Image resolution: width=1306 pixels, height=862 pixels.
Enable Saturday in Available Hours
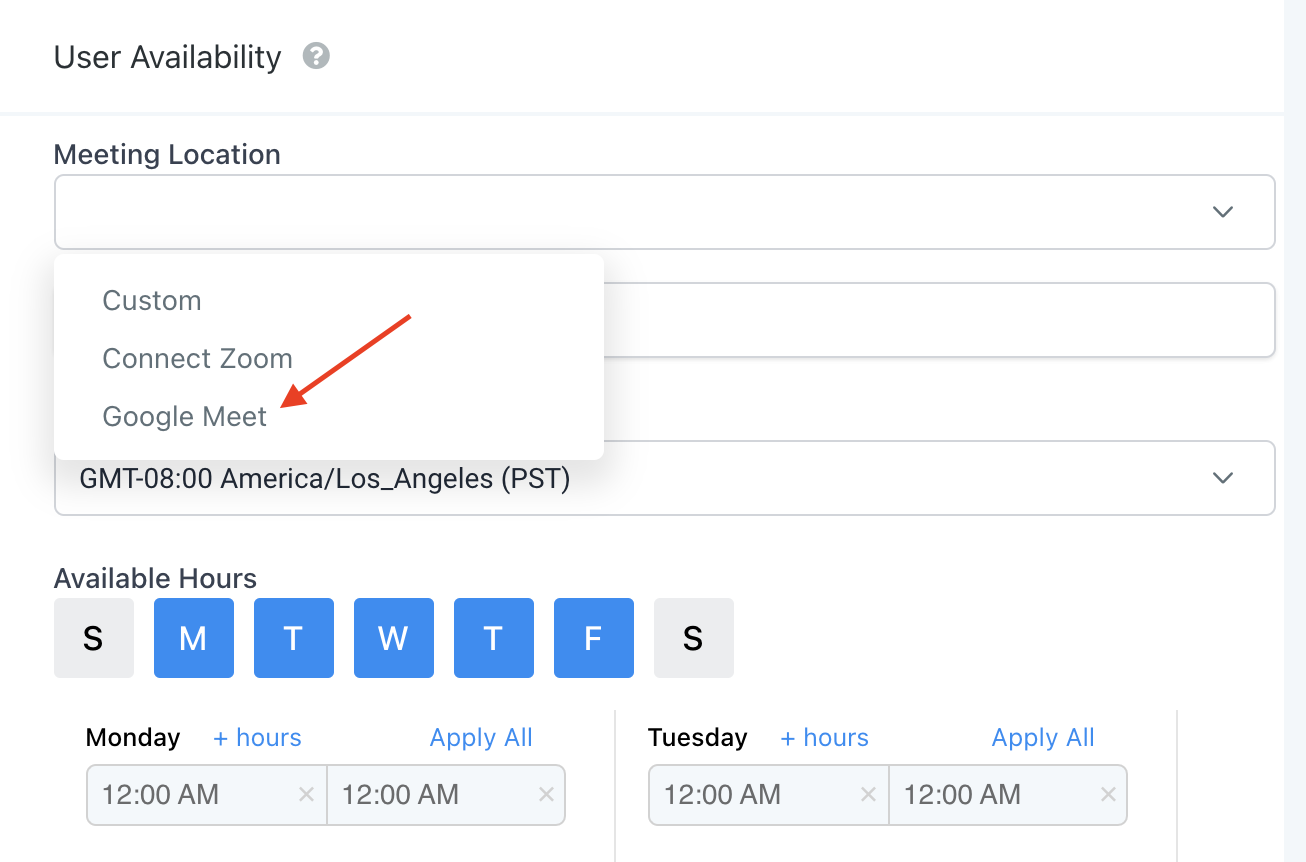pos(693,638)
